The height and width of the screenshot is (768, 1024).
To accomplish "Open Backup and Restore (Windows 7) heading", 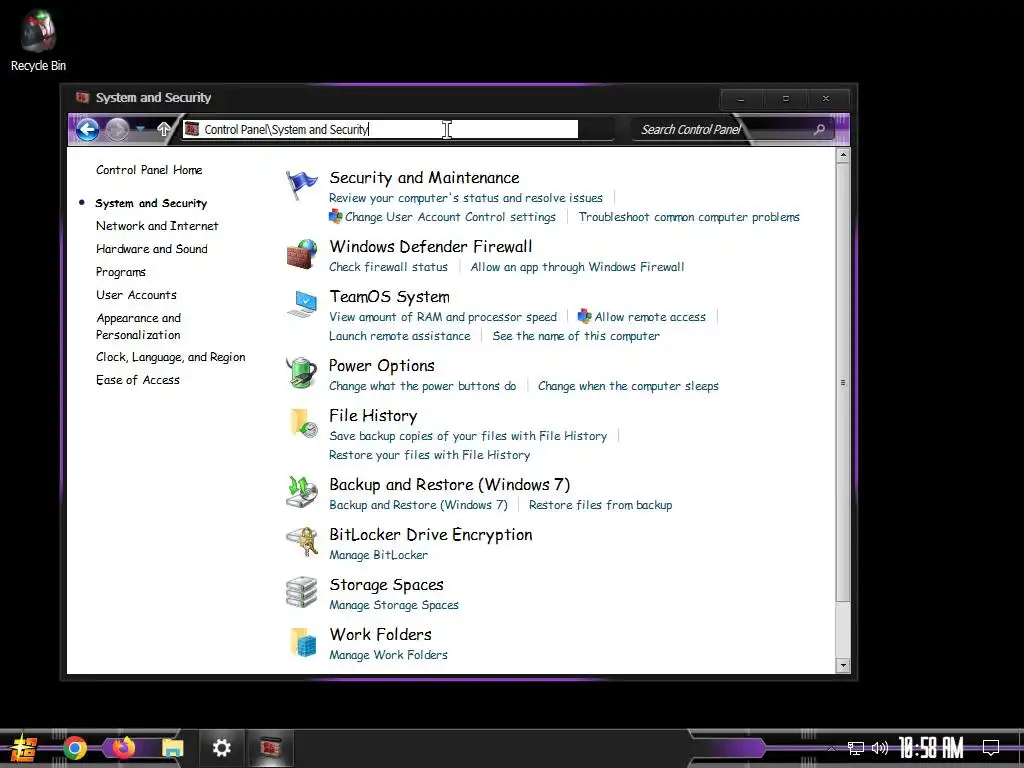I will pos(449,485).
